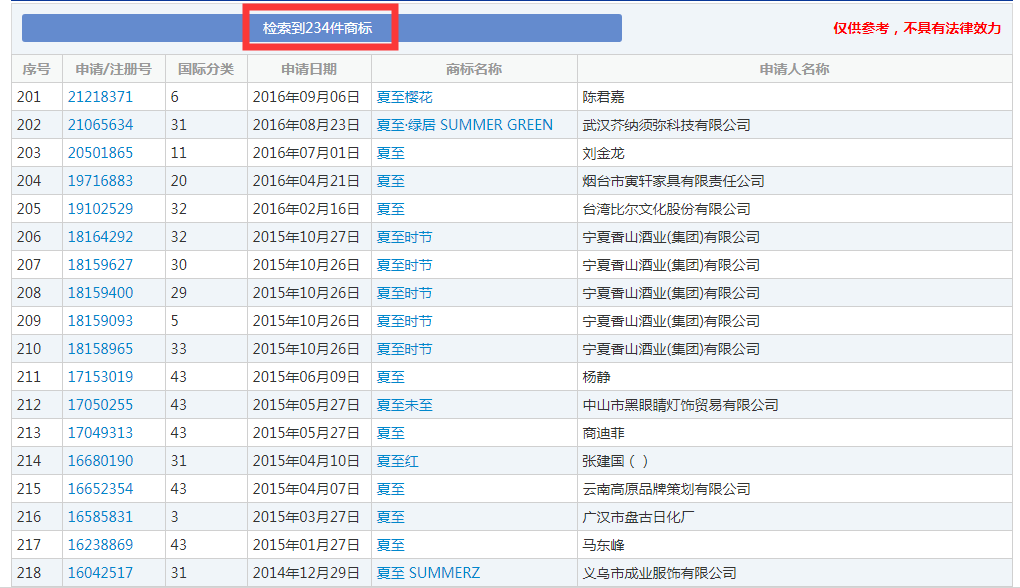The image size is (1020, 588).
Task: Open registration number 16238869
Action: coord(100,545)
